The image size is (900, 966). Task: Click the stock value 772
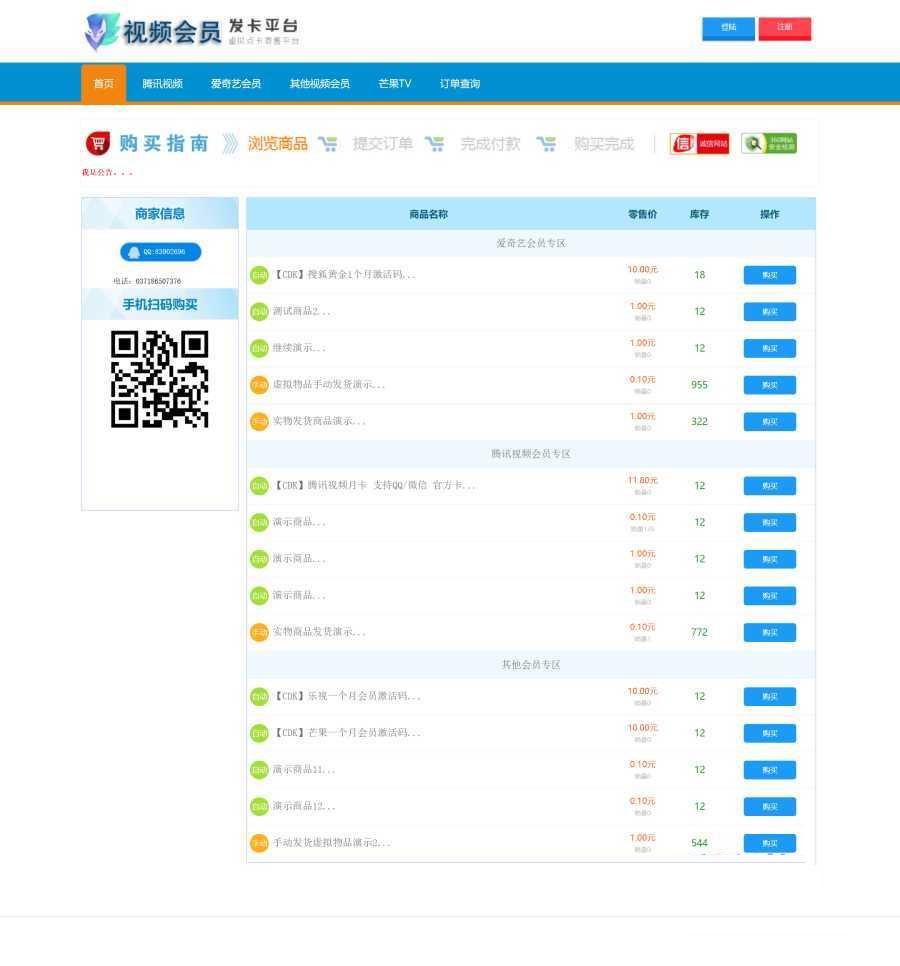click(x=699, y=632)
